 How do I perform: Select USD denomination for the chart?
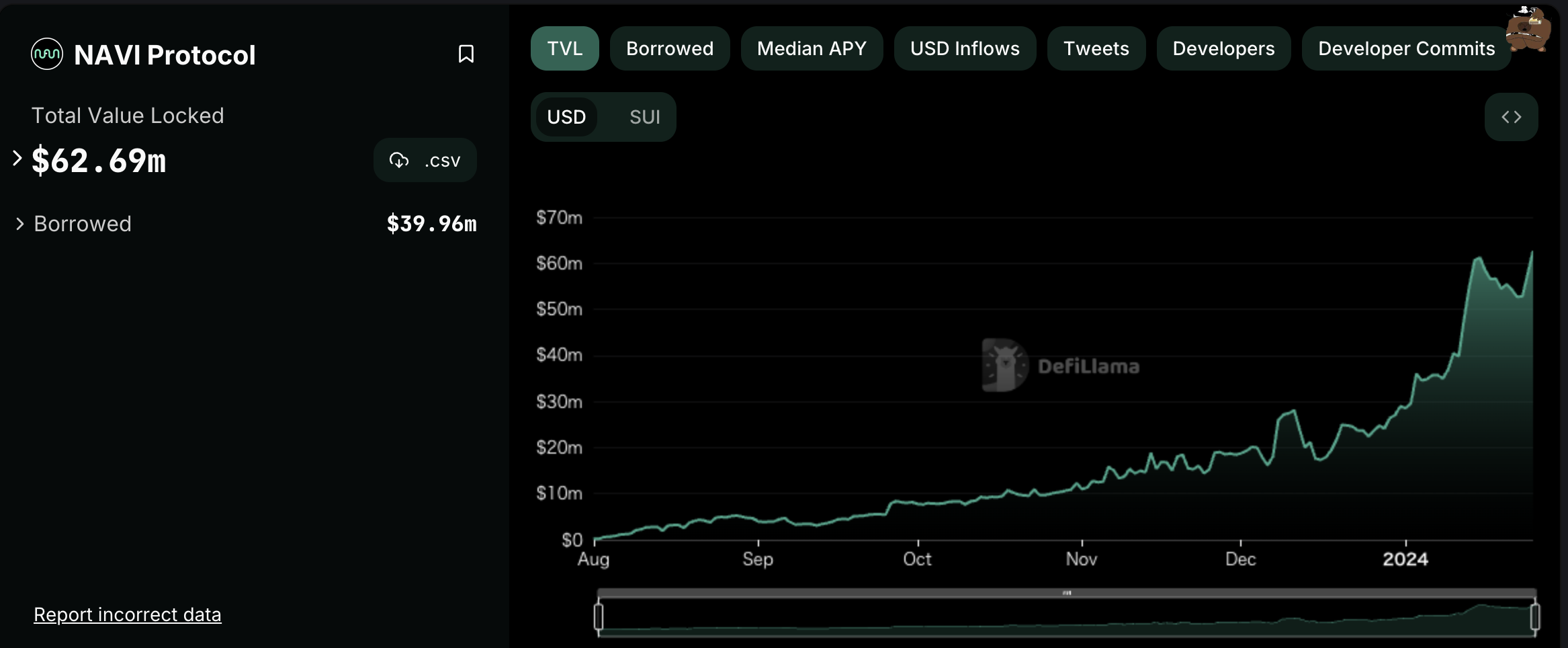(566, 117)
